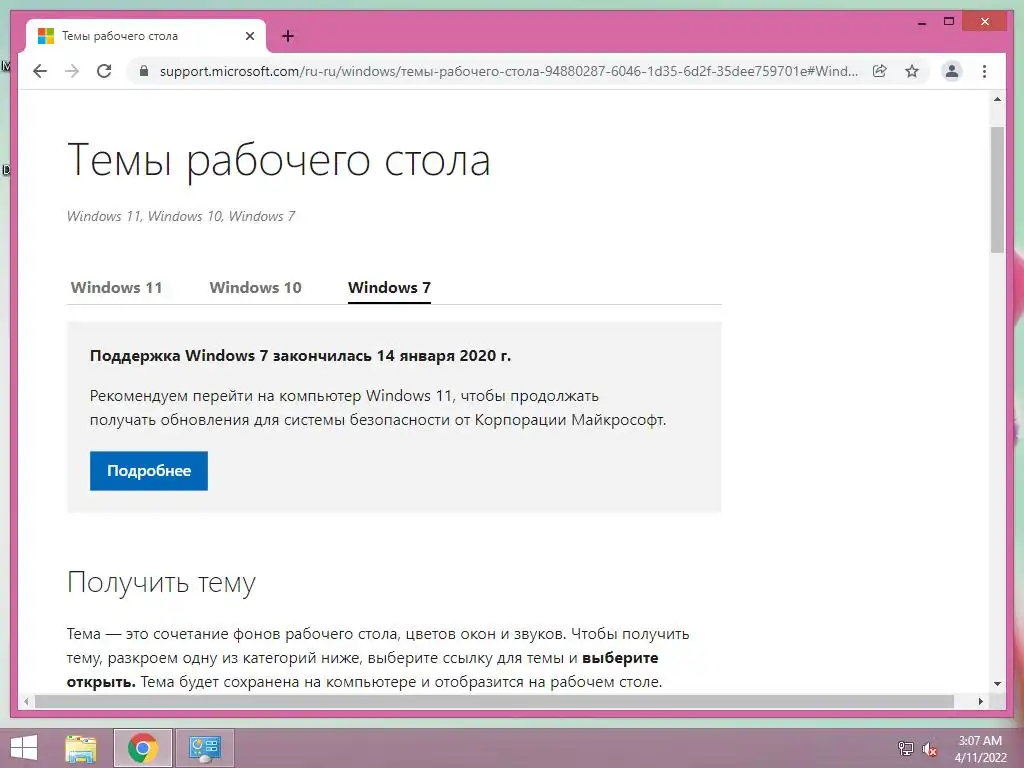Image resolution: width=1024 pixels, height=768 pixels.
Task: Click the address bar URL
Action: (x=509, y=71)
